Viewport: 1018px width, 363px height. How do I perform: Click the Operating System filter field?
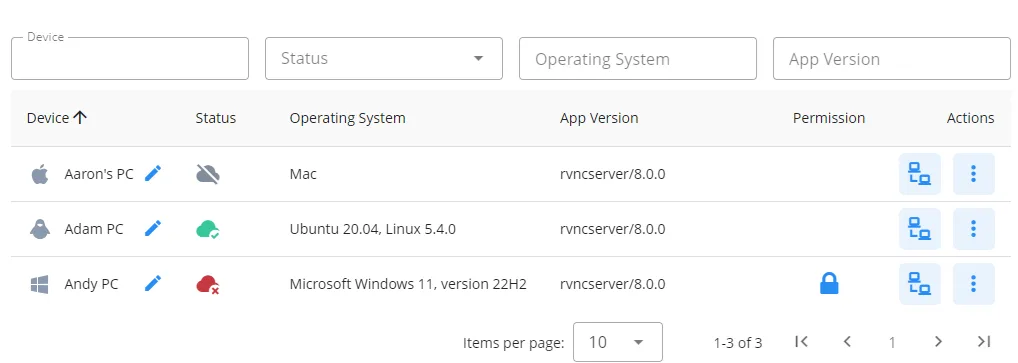coord(638,58)
